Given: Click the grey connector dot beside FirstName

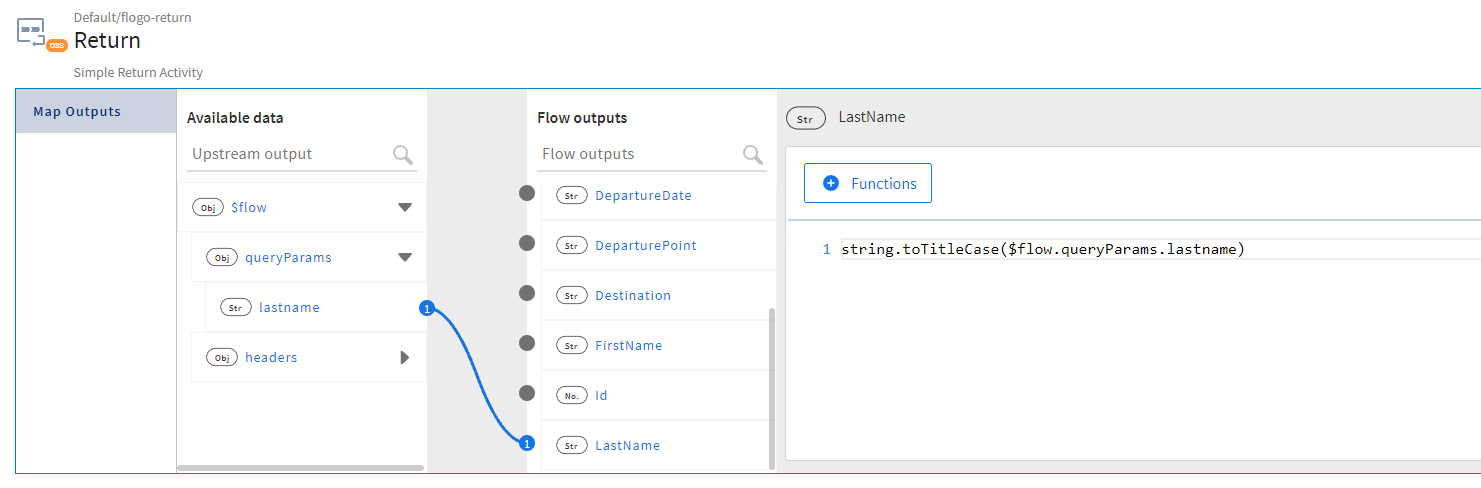Looking at the screenshot, I should point(527,344).
